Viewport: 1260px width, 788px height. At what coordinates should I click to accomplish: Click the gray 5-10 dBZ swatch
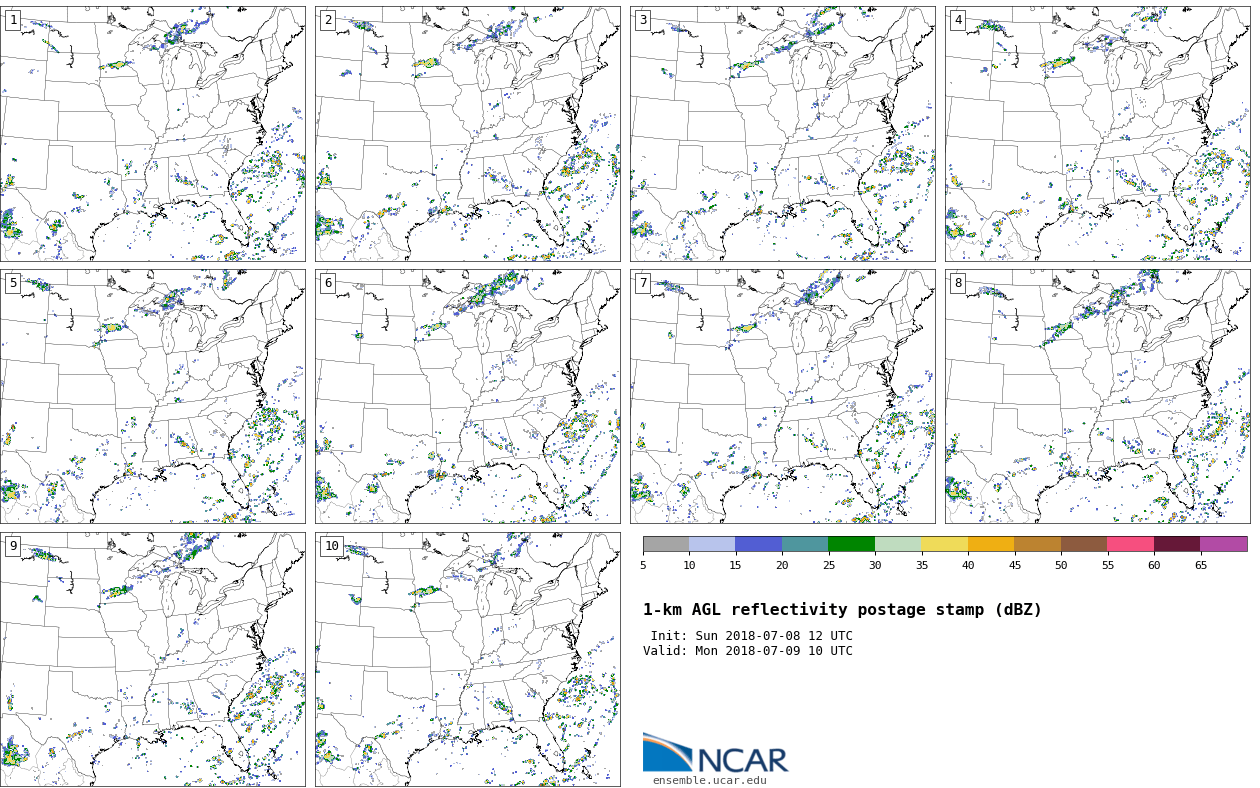tap(666, 544)
